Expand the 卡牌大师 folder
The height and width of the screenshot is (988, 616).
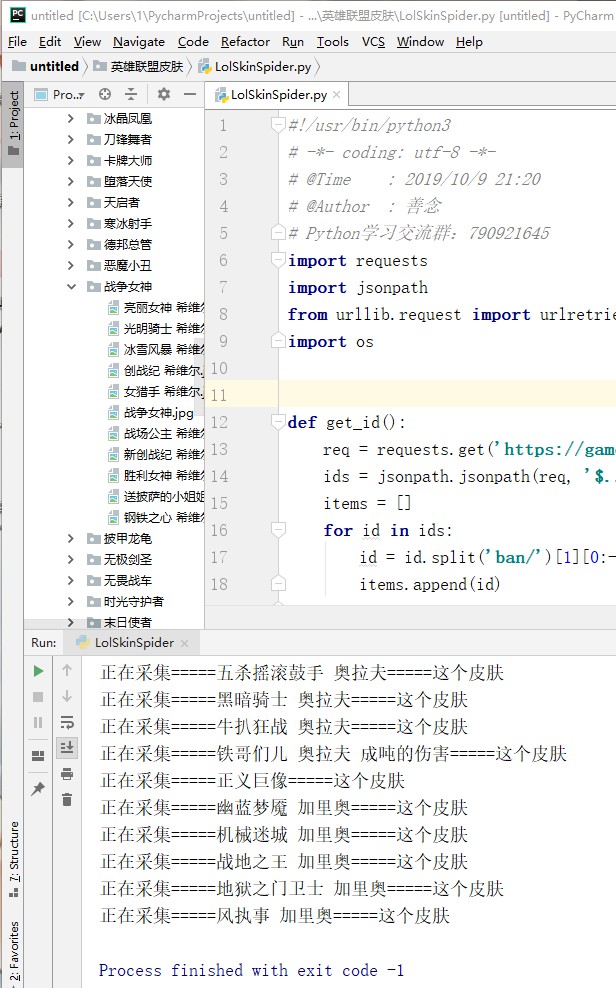pos(71,161)
